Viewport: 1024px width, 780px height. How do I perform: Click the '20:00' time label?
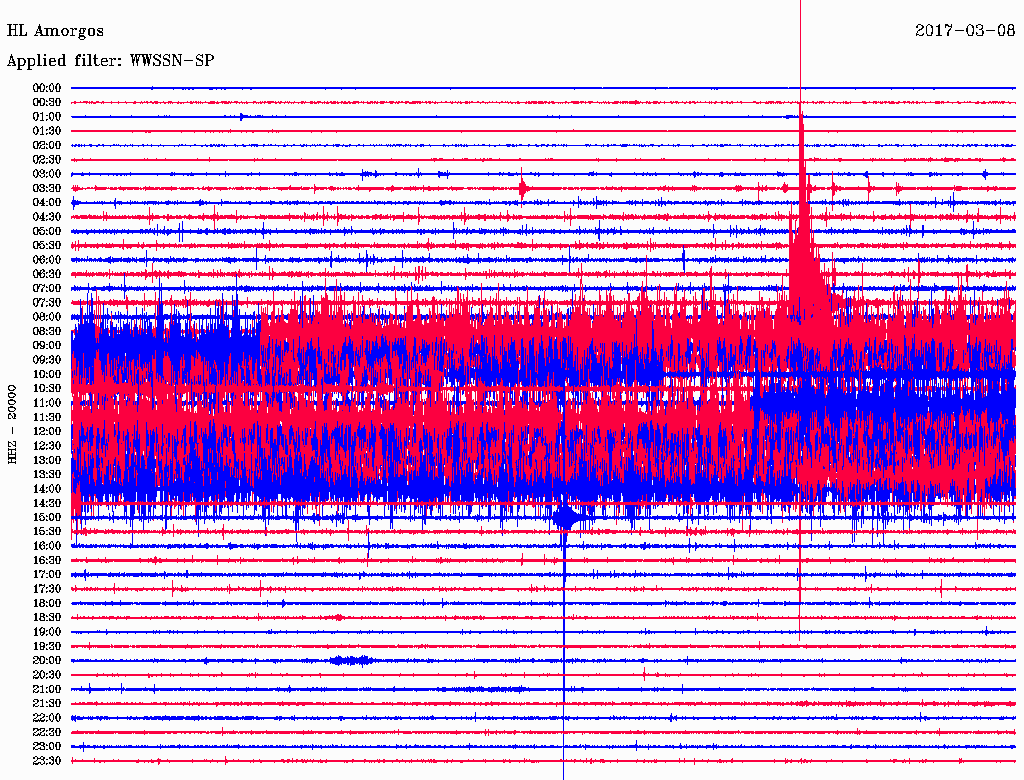coord(47,660)
